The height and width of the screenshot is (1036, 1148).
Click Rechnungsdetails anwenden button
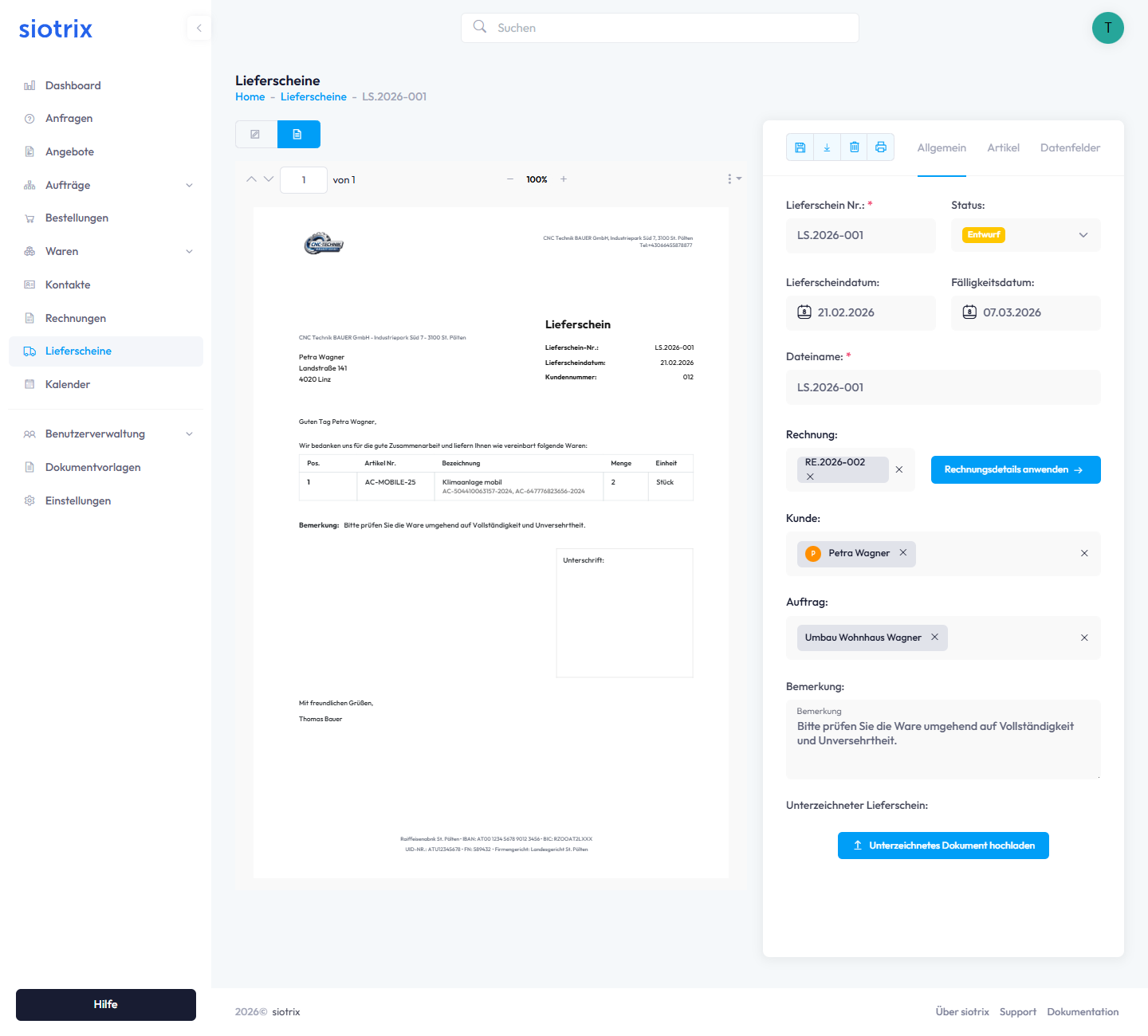1016,470
